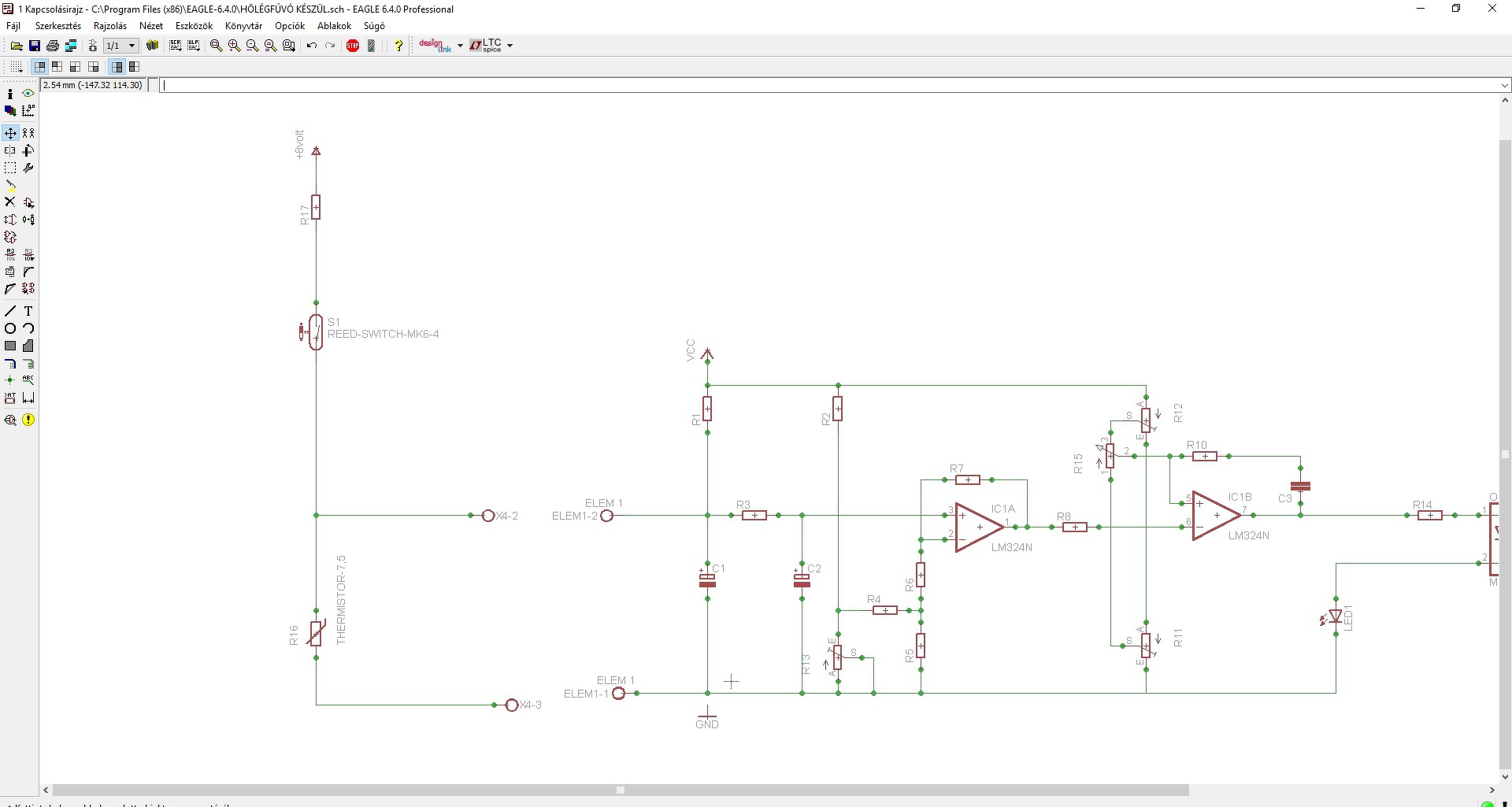Select the Copy tool

point(28,133)
